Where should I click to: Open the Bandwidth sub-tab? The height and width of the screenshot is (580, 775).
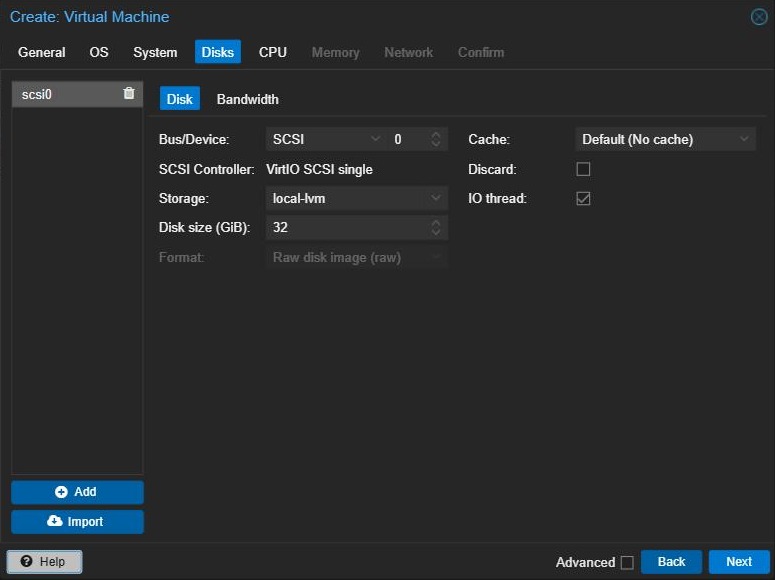click(x=248, y=99)
